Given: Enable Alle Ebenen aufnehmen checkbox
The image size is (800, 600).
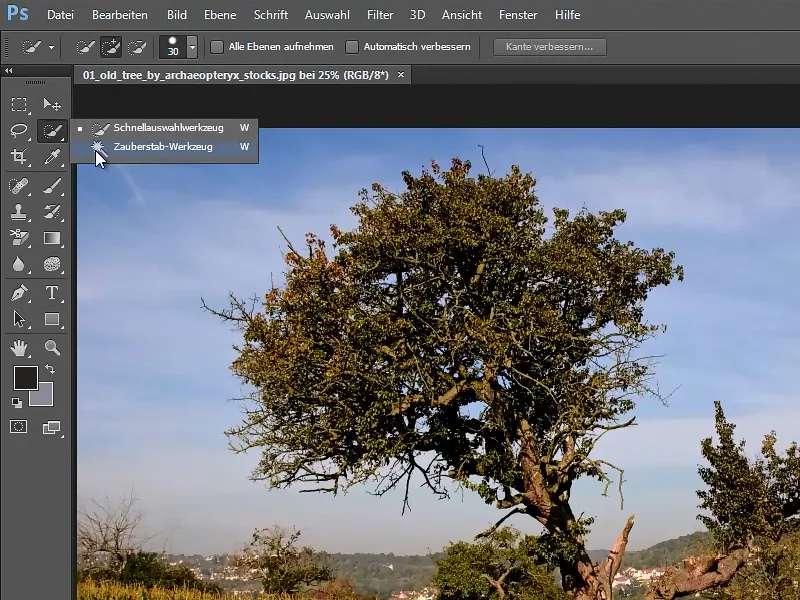Looking at the screenshot, I should click(217, 47).
